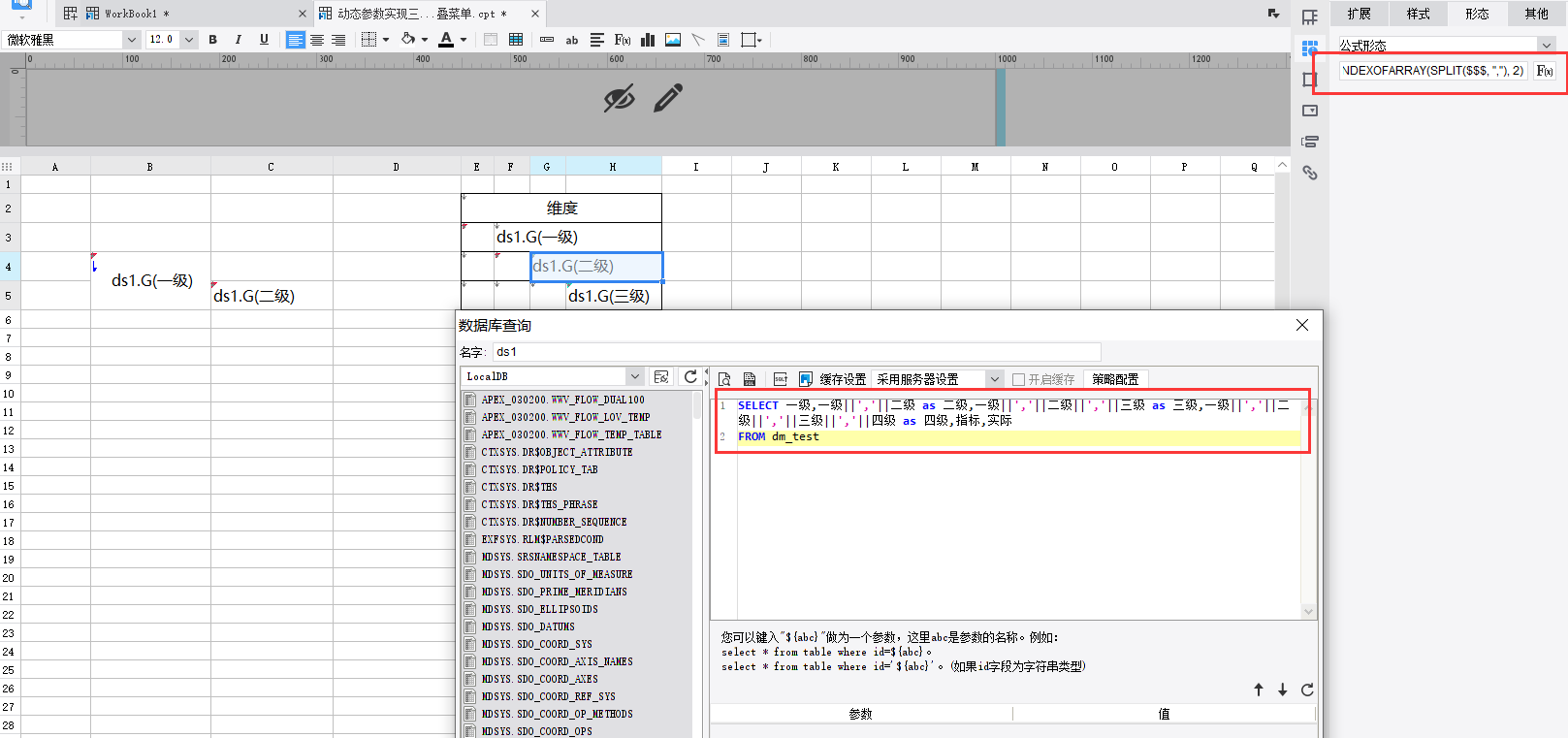Select the CTXSYS.DR$THS_PHRASE table
1568x738 pixels.
point(539,504)
